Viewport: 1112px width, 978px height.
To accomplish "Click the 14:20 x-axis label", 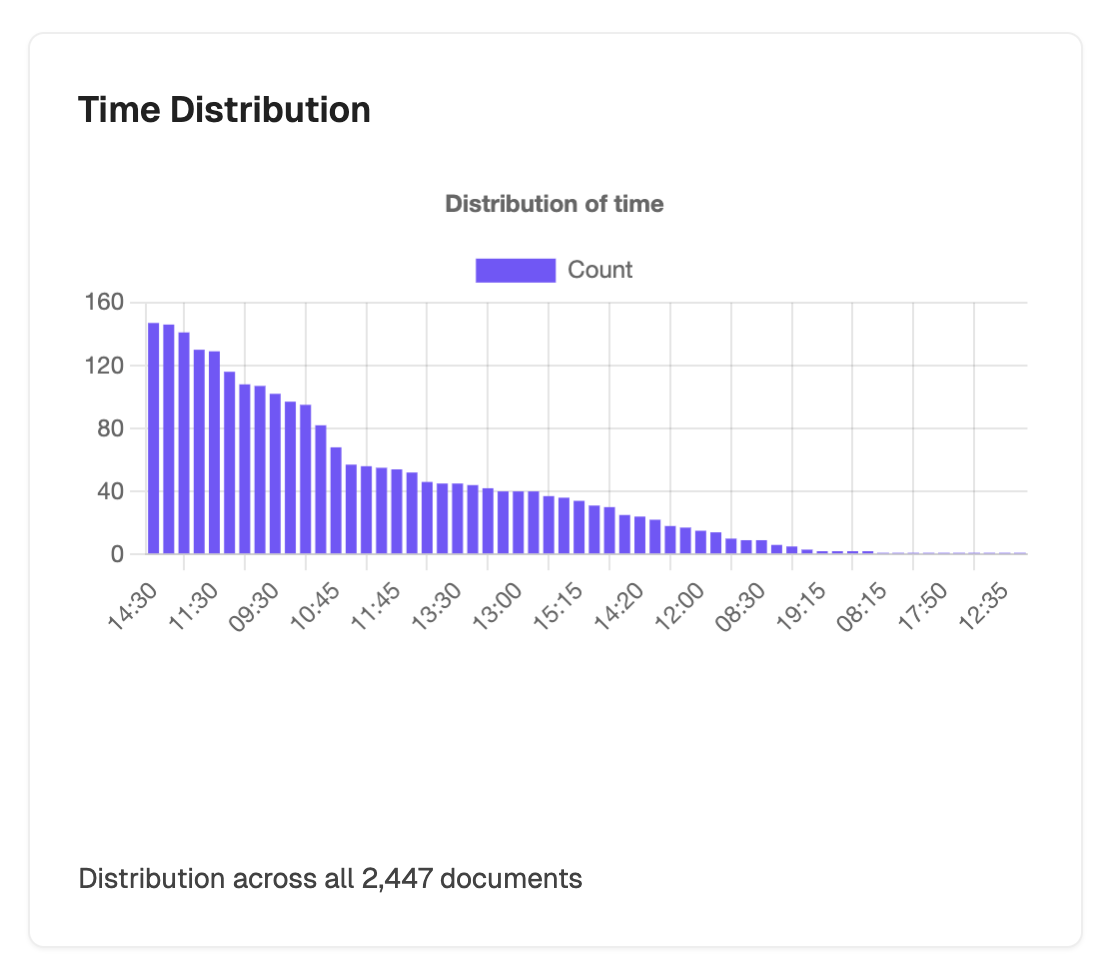I will pyautogui.click(x=619, y=606).
